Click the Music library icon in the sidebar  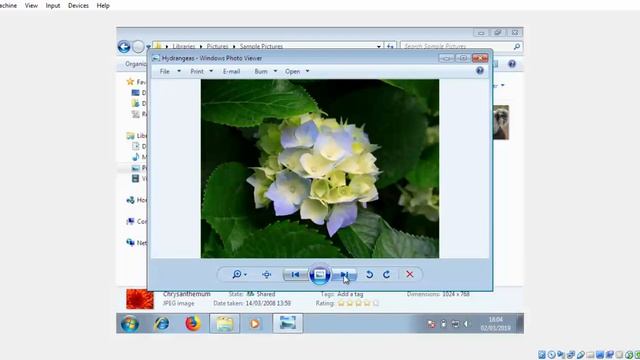point(136,157)
